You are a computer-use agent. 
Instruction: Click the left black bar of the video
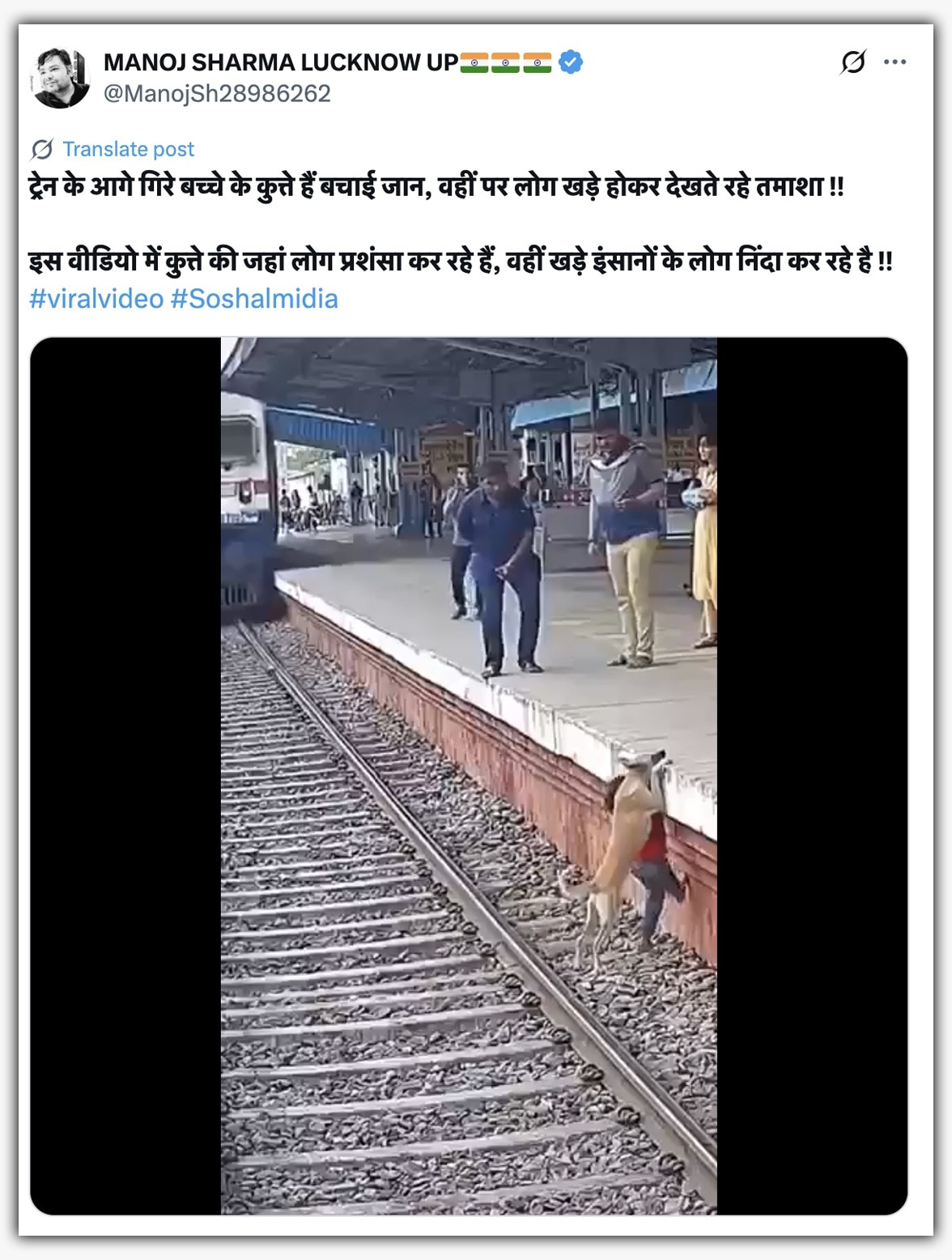[x=125, y=776]
